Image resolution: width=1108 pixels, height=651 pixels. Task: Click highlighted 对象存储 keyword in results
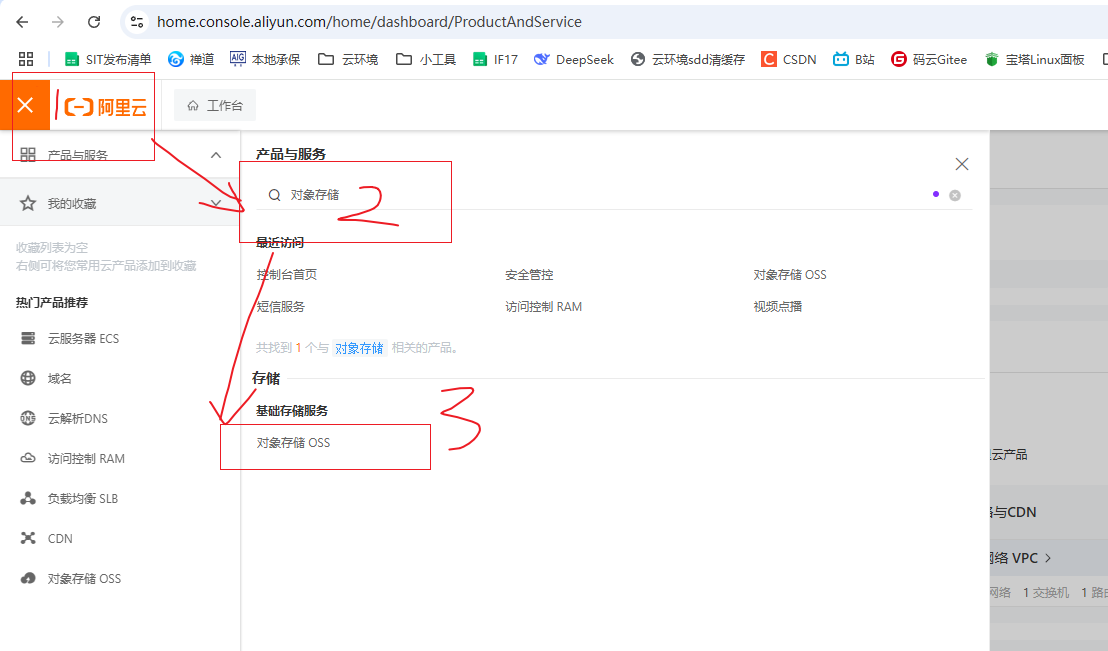click(x=359, y=348)
